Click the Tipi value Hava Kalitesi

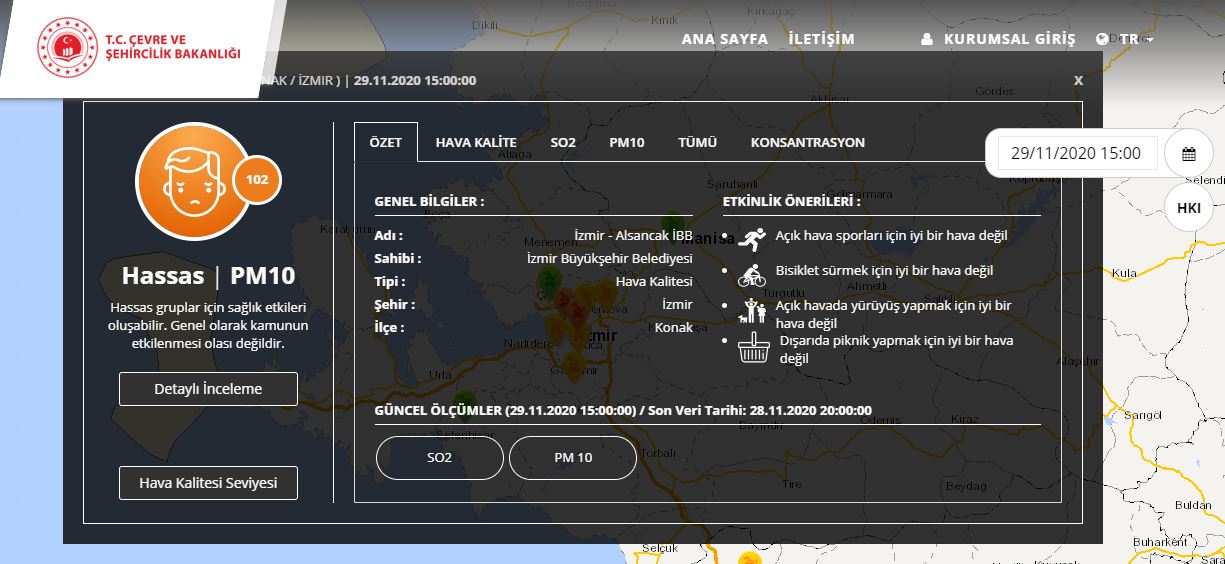coord(654,281)
